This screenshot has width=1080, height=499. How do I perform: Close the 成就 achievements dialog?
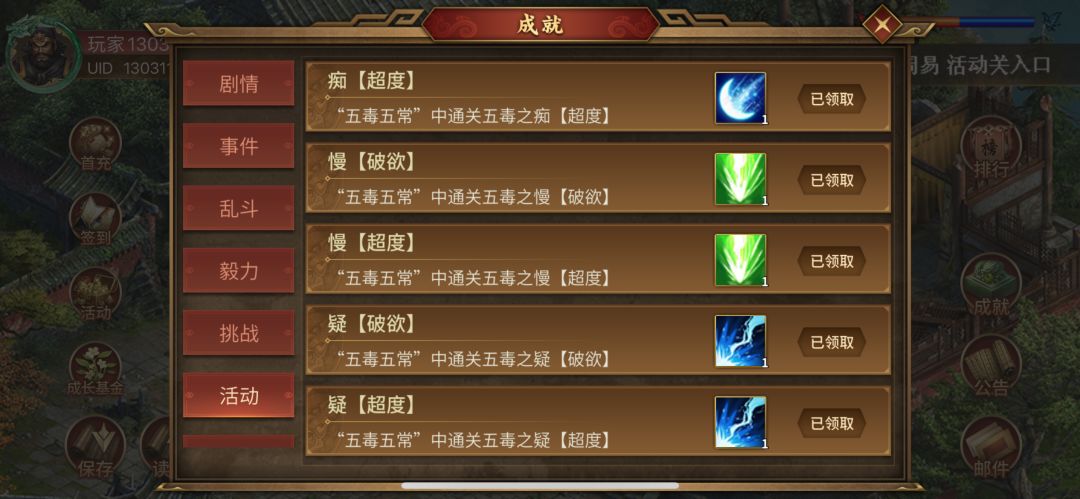pyautogui.click(x=882, y=25)
